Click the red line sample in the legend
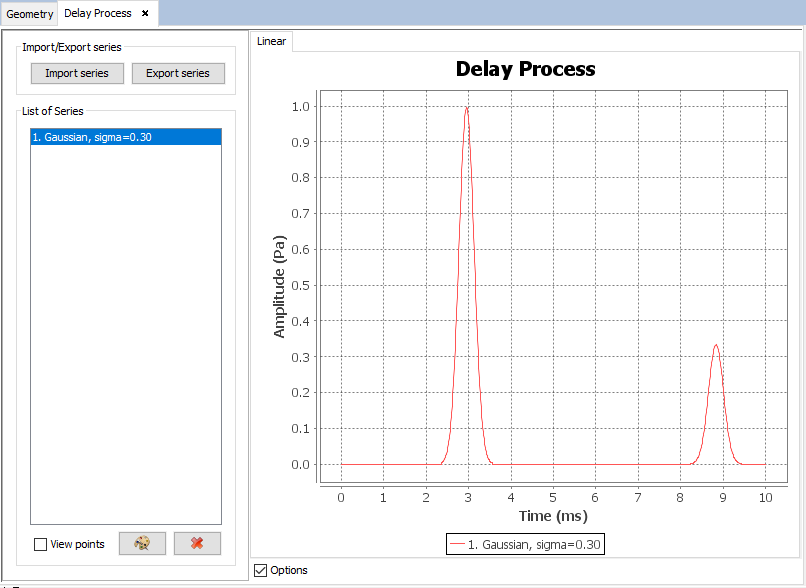 pyautogui.click(x=457, y=544)
